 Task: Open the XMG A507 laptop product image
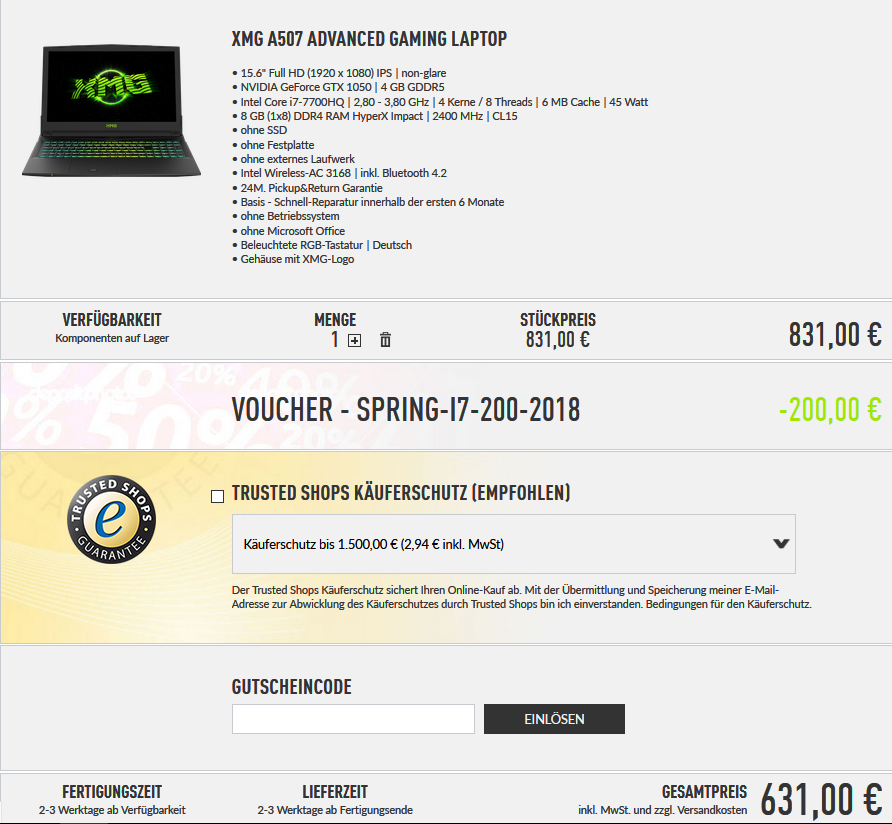coord(112,110)
